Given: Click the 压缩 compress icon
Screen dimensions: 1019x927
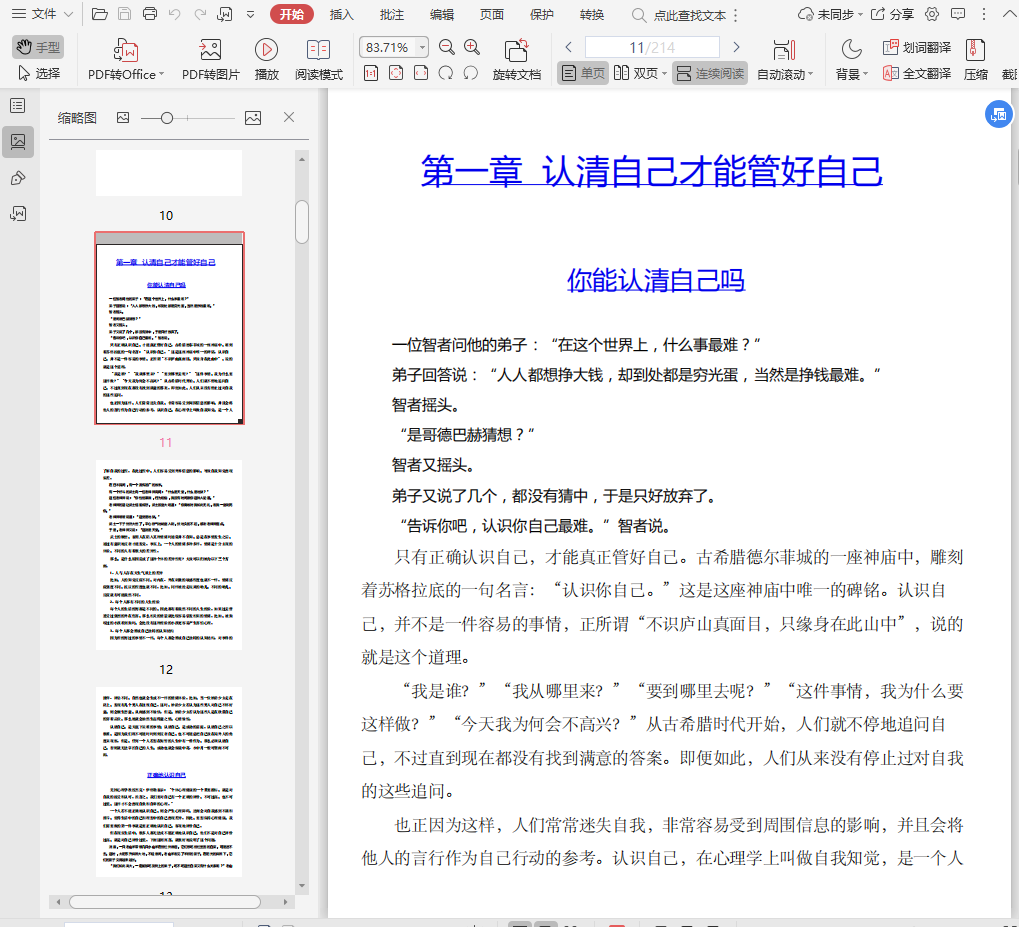Looking at the screenshot, I should pyautogui.click(x=975, y=60).
